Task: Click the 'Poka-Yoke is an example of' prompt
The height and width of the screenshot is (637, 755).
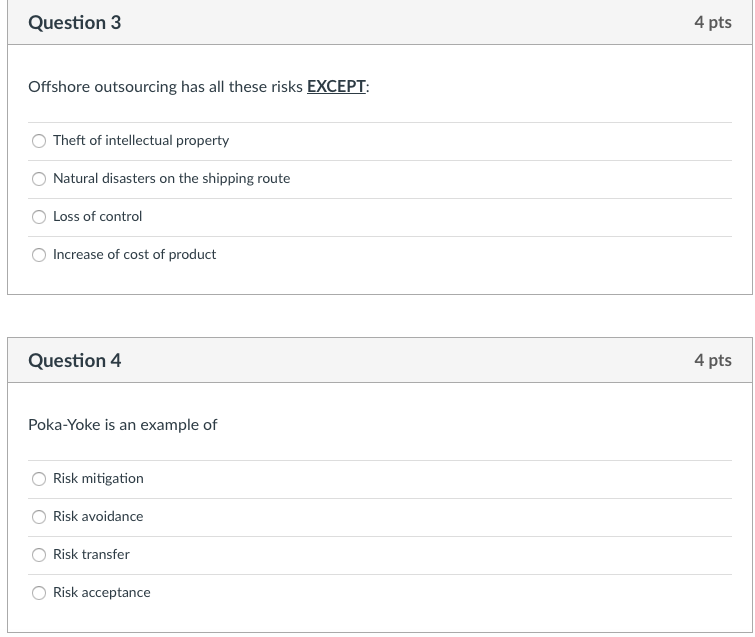Action: 122,425
